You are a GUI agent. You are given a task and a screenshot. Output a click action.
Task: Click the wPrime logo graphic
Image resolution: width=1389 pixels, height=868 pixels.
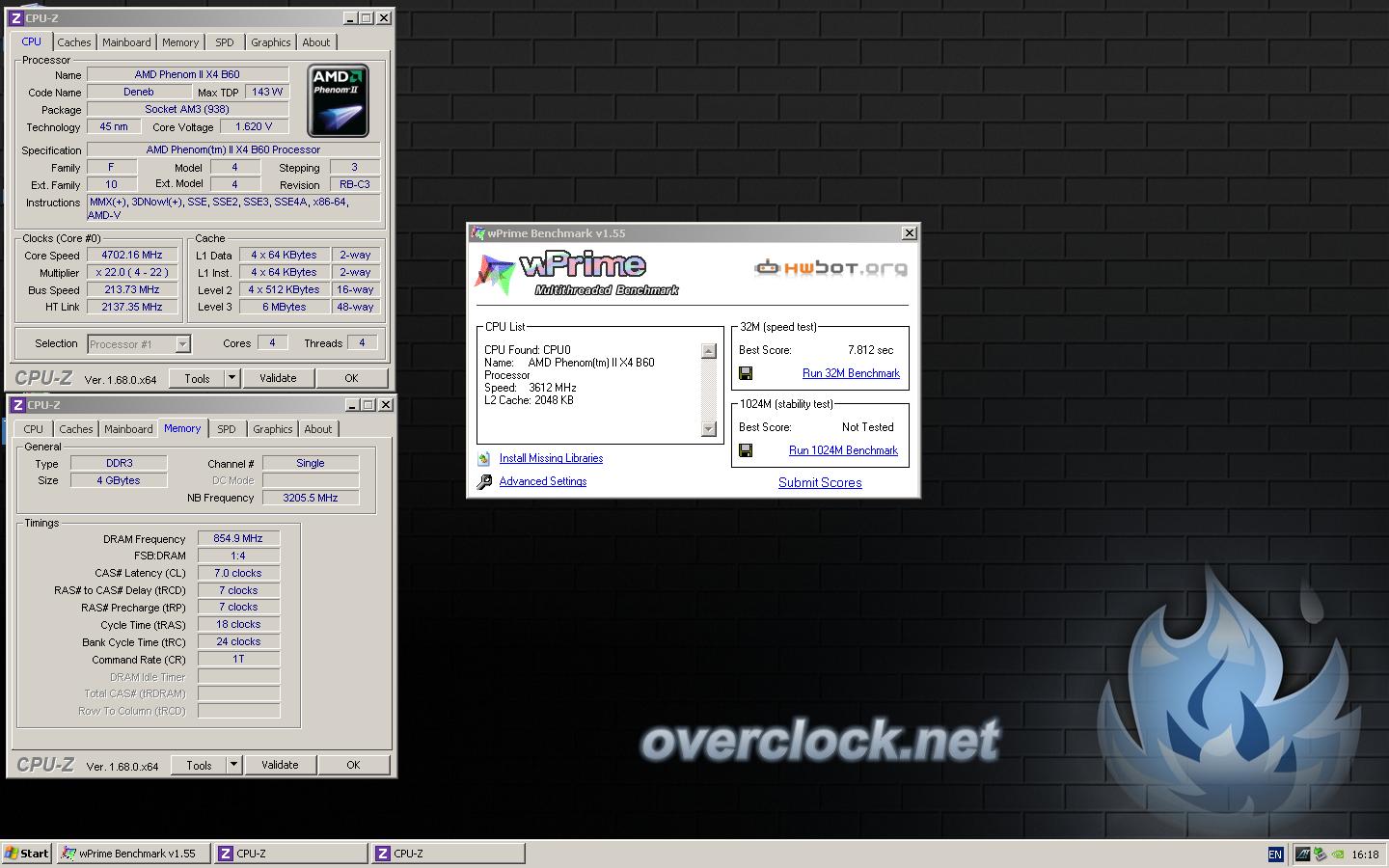[x=577, y=273]
